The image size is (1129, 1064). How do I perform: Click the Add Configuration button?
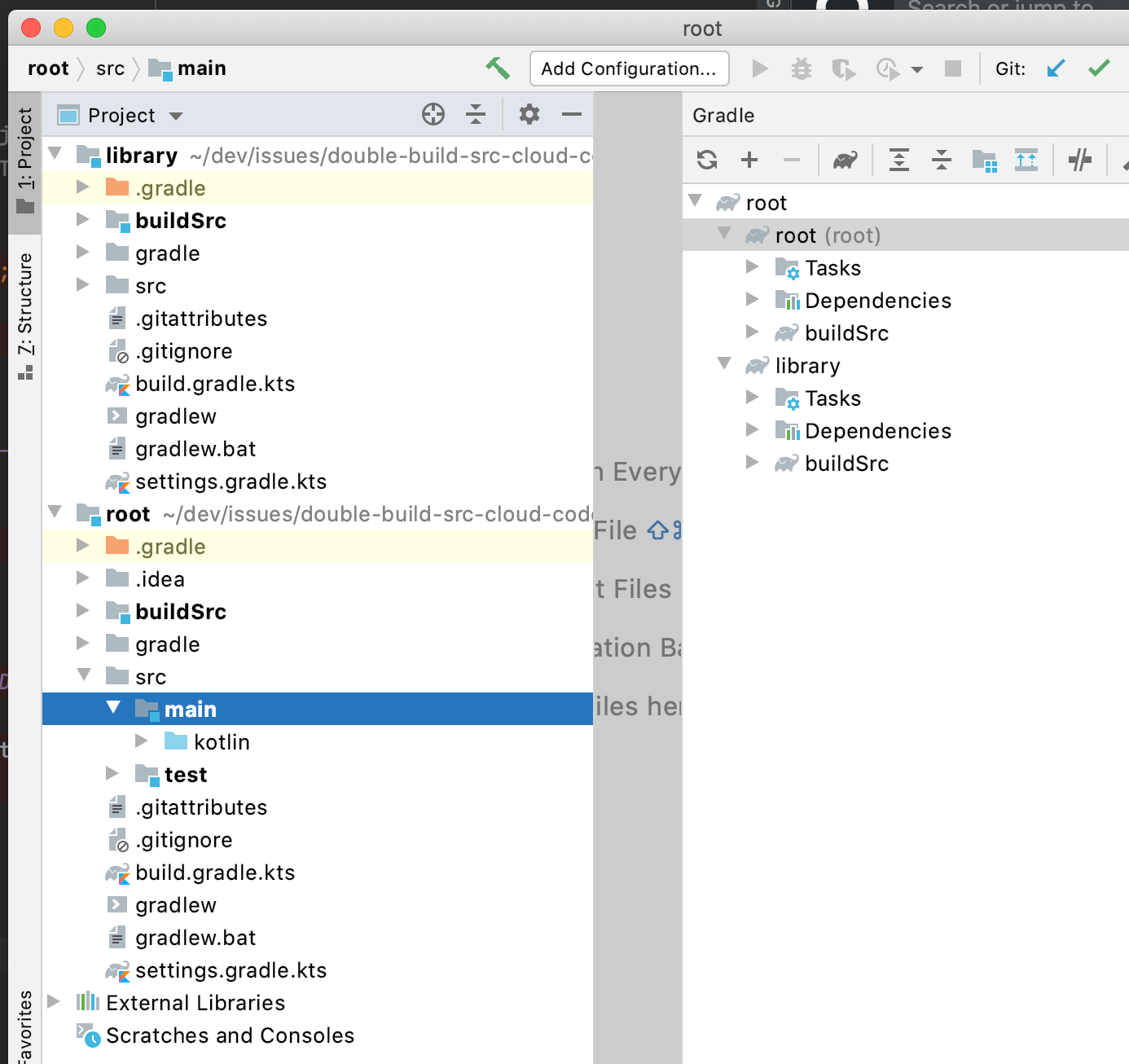[x=629, y=68]
